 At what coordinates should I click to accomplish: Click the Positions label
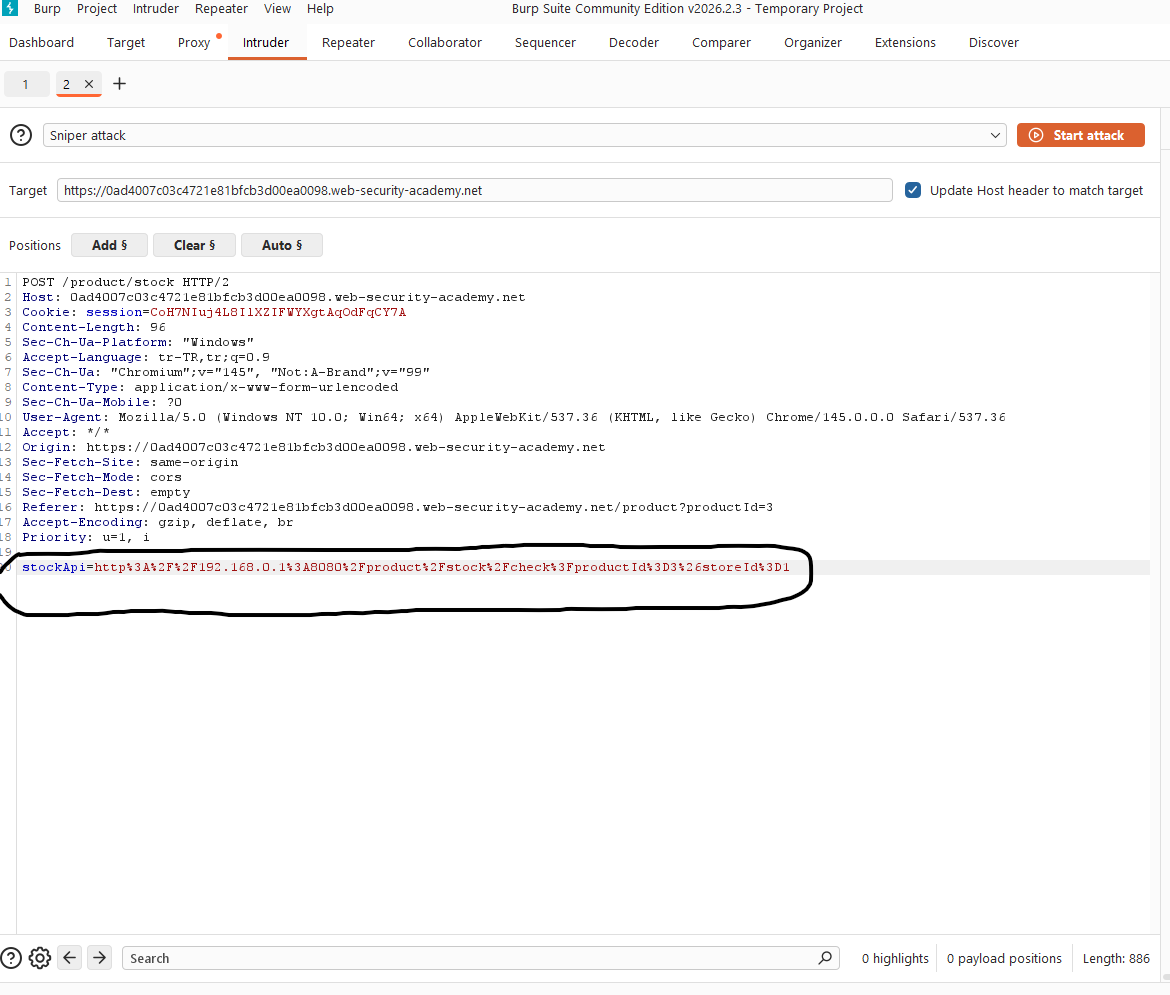[35, 245]
